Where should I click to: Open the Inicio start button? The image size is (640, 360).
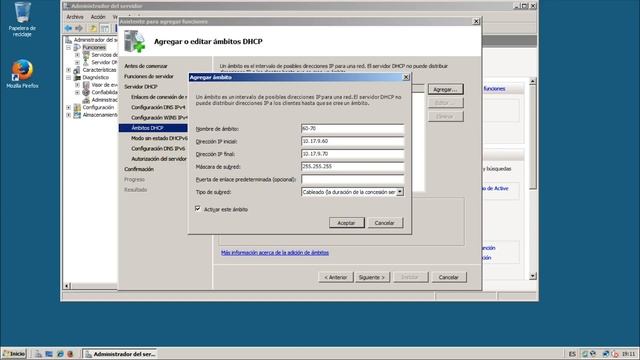click(14, 354)
